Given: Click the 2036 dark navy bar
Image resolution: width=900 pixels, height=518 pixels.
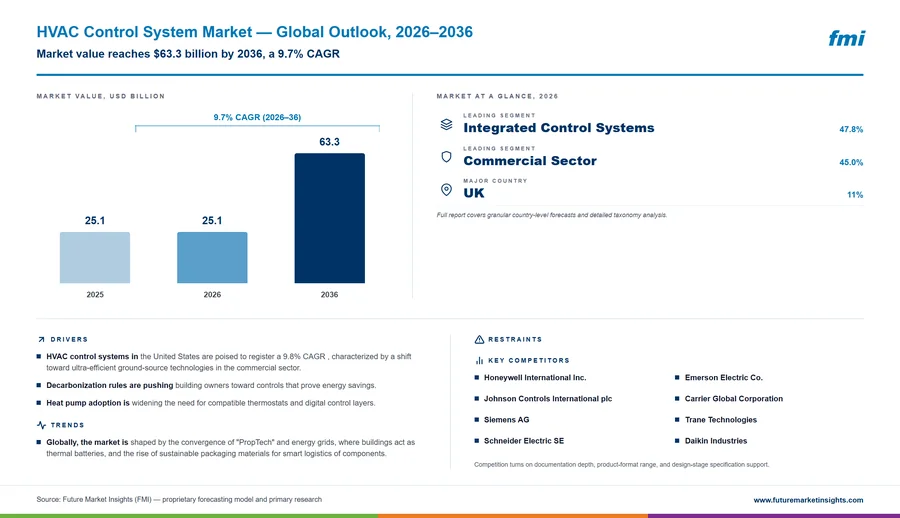Looking at the screenshot, I should pyautogui.click(x=329, y=218).
